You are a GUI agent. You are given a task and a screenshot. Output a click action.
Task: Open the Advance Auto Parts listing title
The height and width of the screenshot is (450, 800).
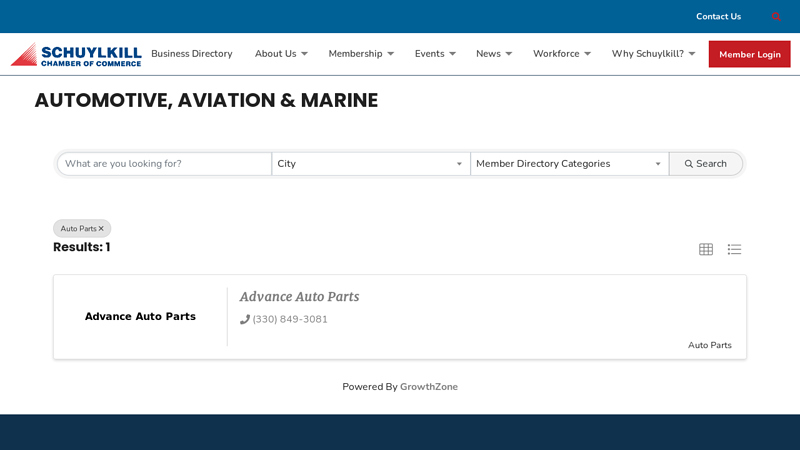(x=299, y=297)
